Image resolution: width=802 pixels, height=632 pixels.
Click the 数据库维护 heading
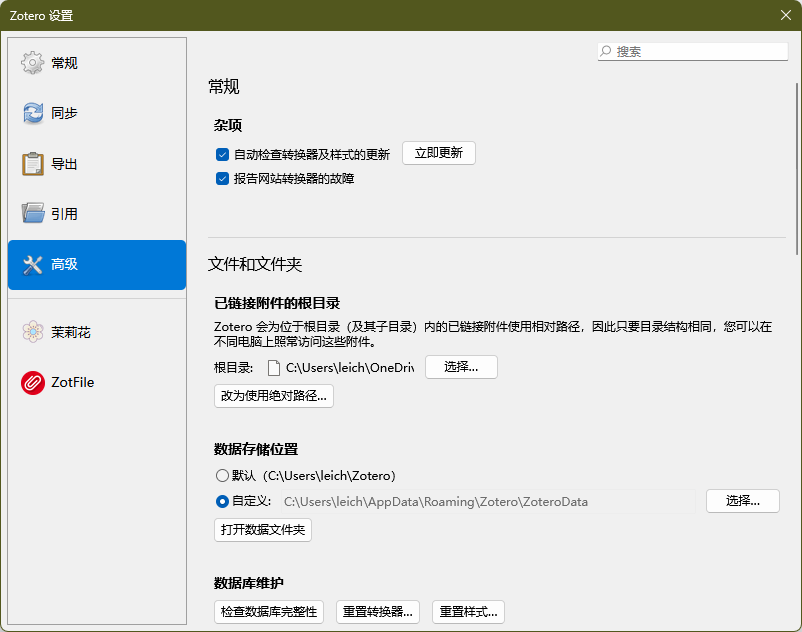coord(249,583)
